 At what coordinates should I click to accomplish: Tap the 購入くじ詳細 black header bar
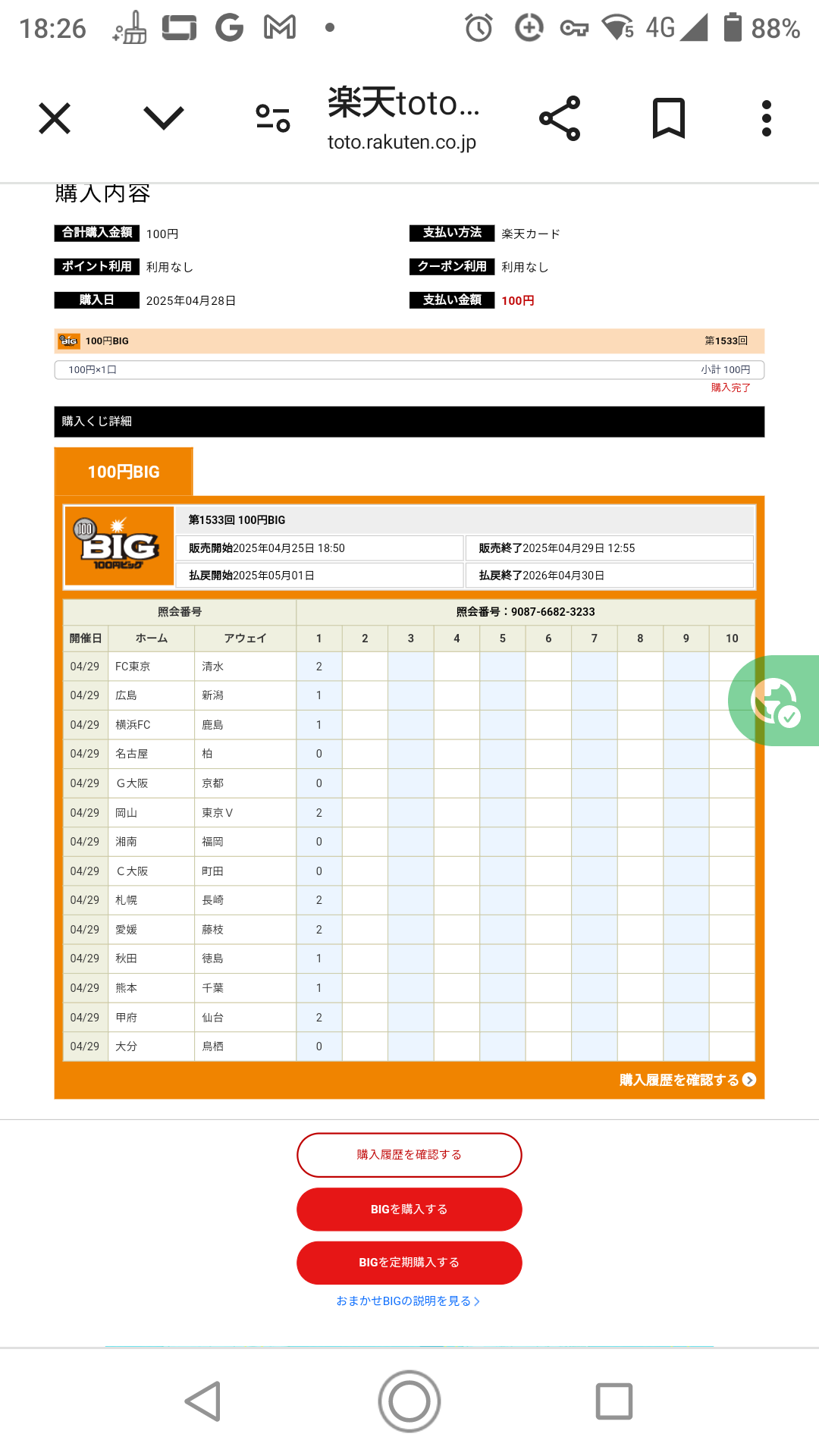point(409,422)
